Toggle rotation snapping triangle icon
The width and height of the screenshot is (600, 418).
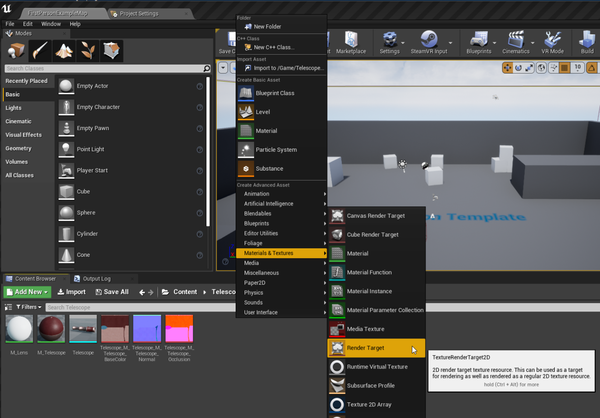tap(592, 68)
